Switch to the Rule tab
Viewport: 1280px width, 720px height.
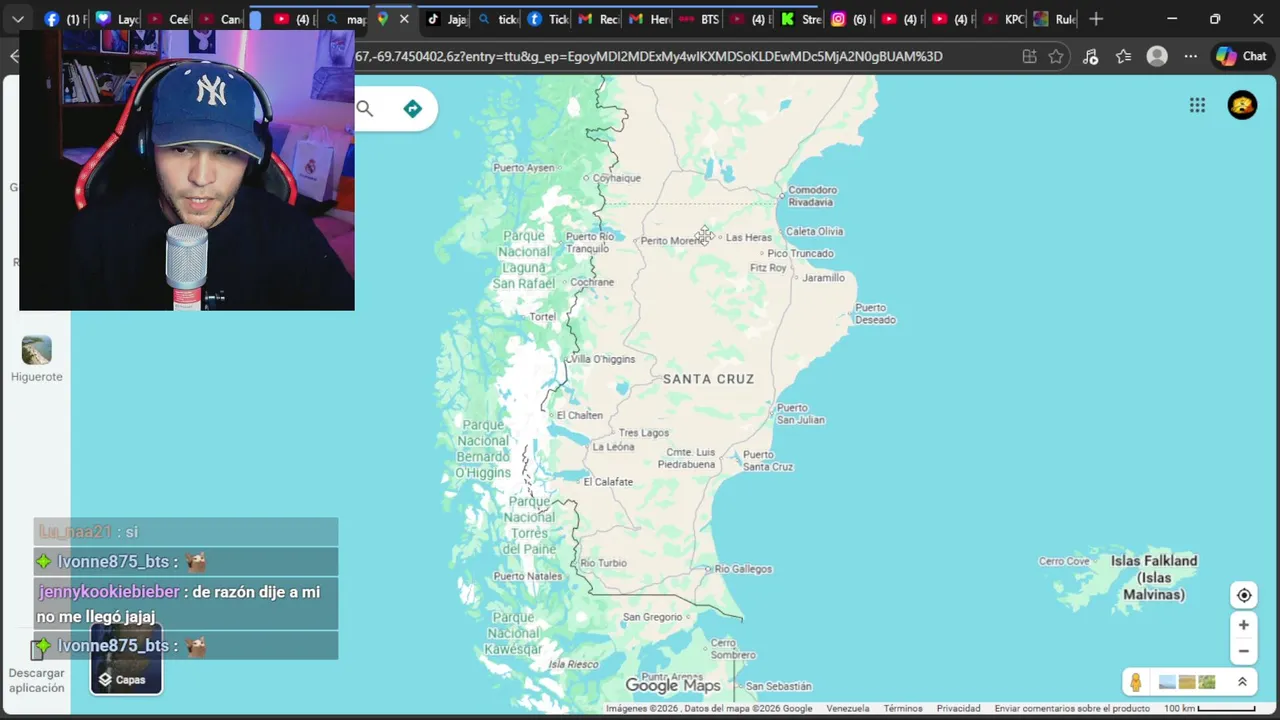click(x=1054, y=19)
